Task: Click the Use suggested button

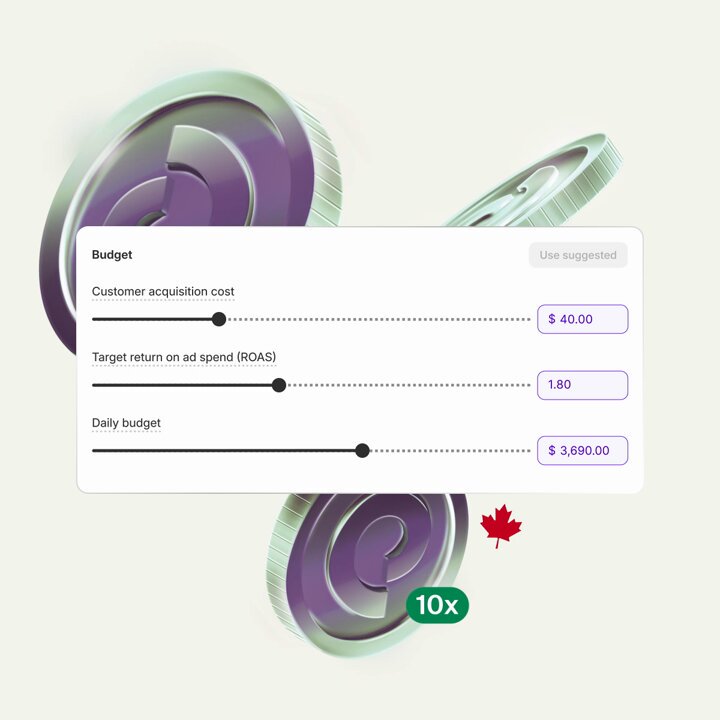Action: coord(578,255)
